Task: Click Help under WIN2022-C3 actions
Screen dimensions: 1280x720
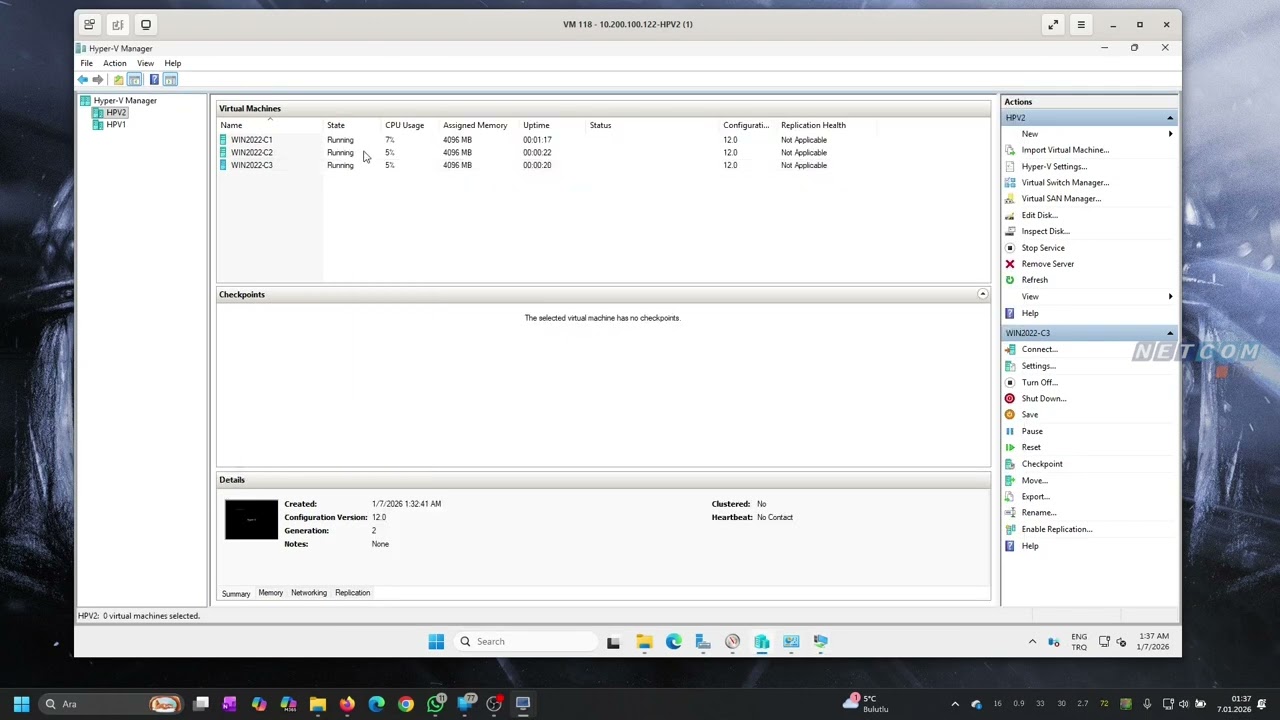Action: 1029,546
